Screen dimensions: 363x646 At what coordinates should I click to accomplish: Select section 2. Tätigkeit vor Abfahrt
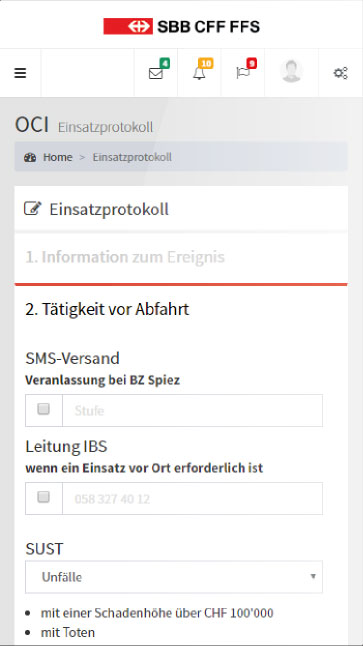107,309
